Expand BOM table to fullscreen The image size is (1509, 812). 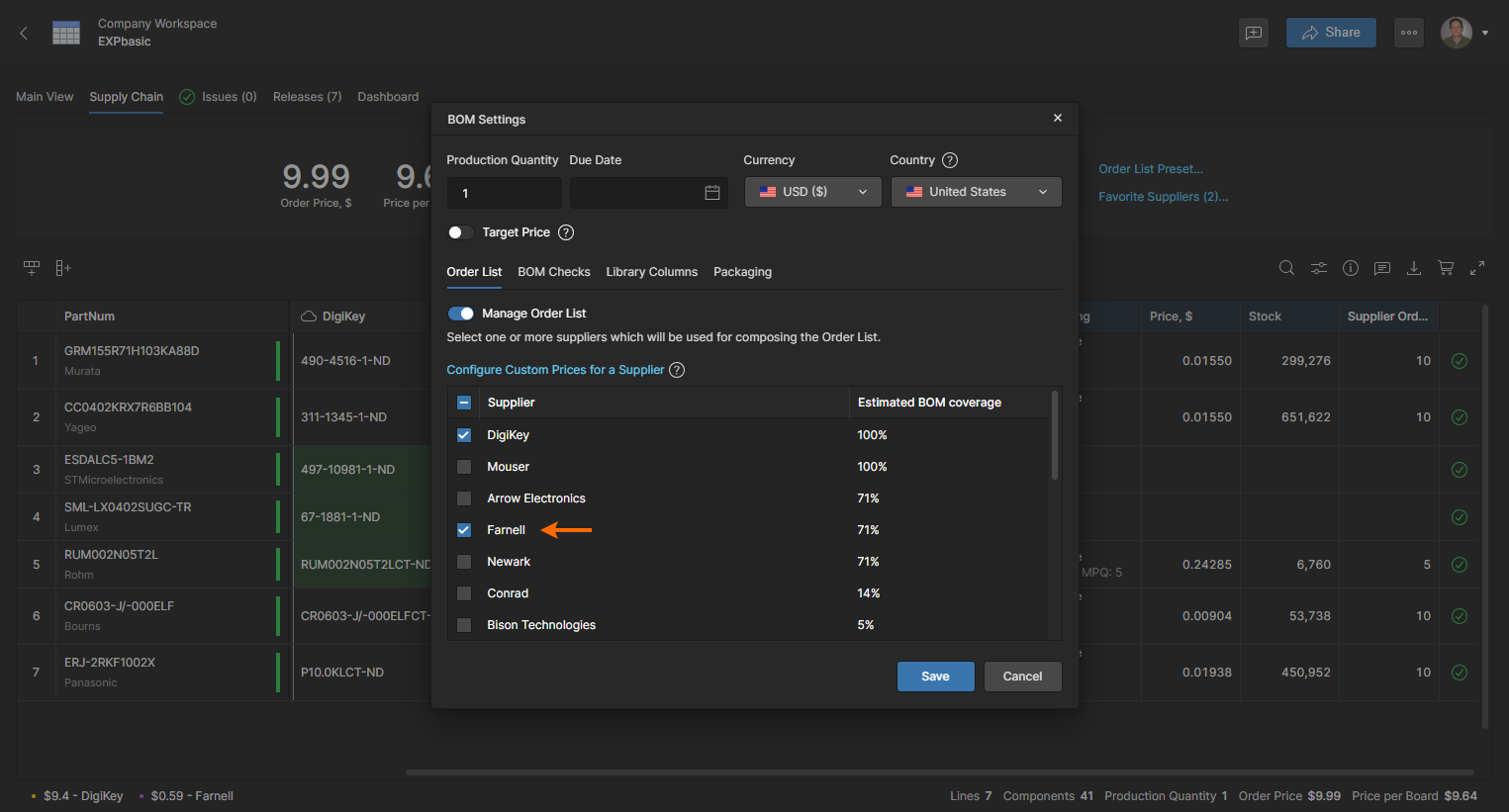click(x=1477, y=268)
